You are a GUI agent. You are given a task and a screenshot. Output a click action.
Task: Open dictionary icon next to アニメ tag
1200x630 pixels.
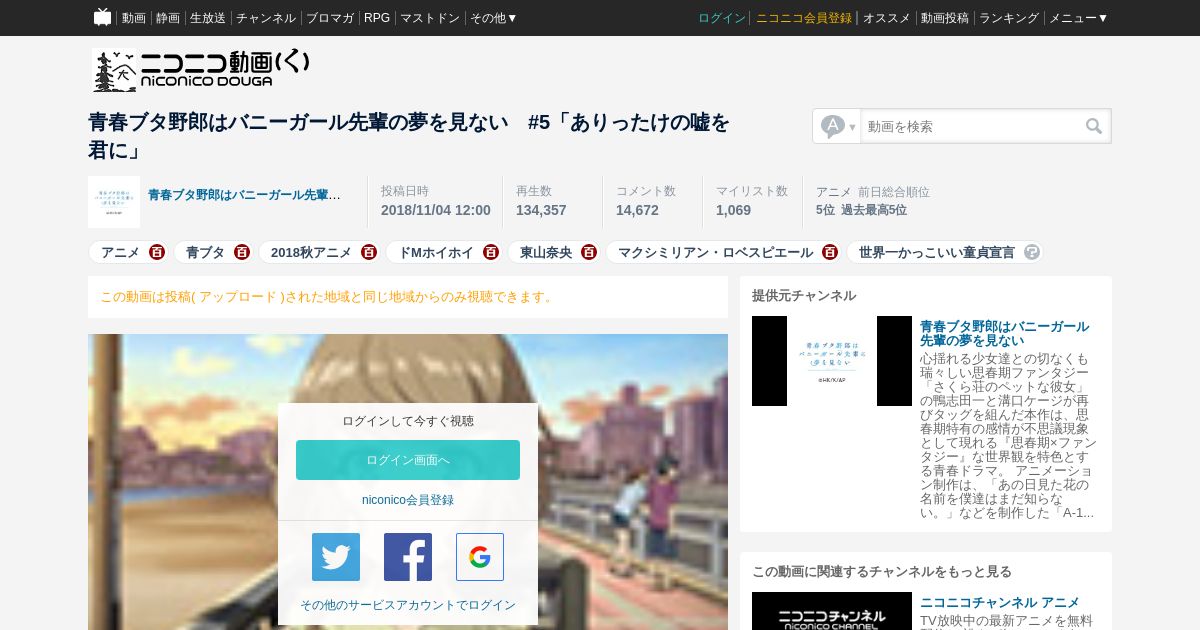click(157, 252)
